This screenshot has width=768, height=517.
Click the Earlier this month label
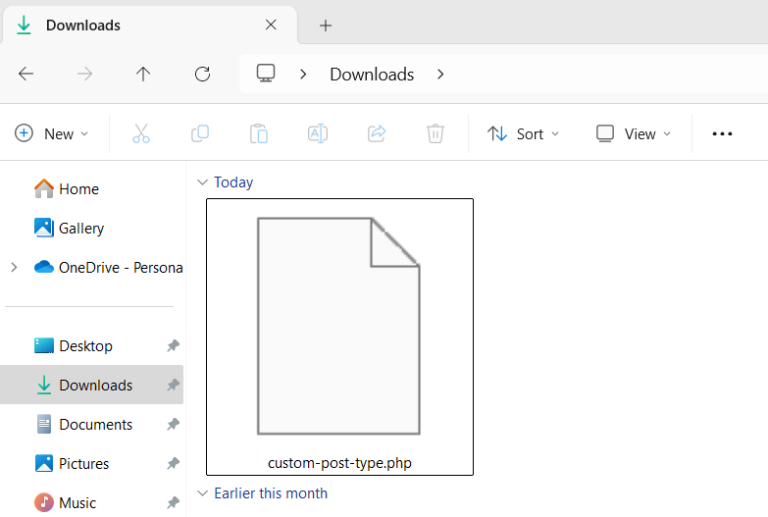click(271, 493)
